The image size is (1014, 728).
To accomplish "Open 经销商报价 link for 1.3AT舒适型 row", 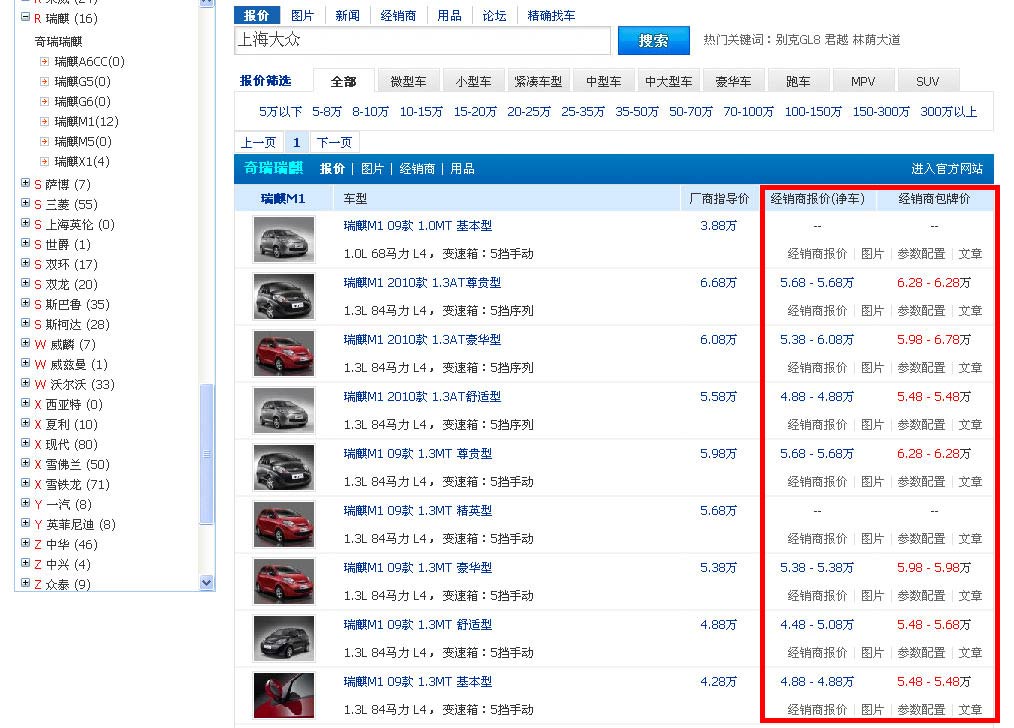I will [x=817, y=425].
